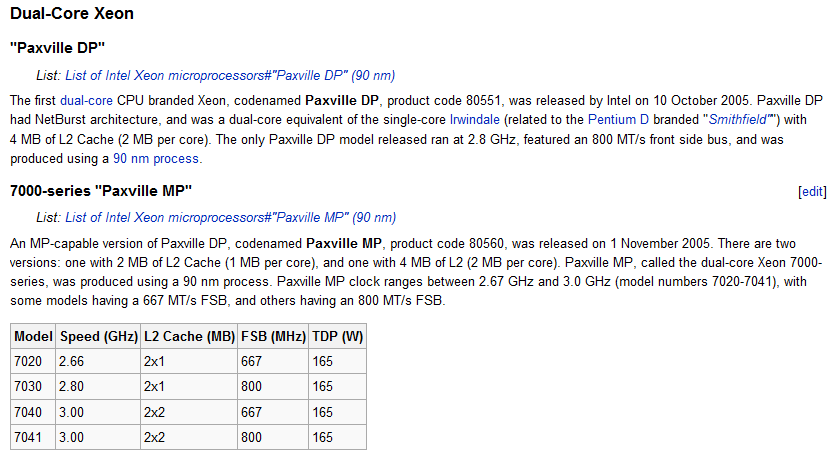Click the Smithfield link
Image resolution: width=837 pixels, height=459 pixels.
[x=741, y=120]
